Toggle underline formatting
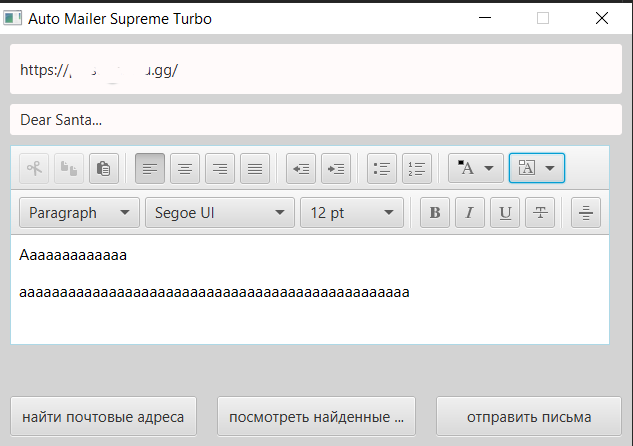633x446 pixels. click(505, 213)
